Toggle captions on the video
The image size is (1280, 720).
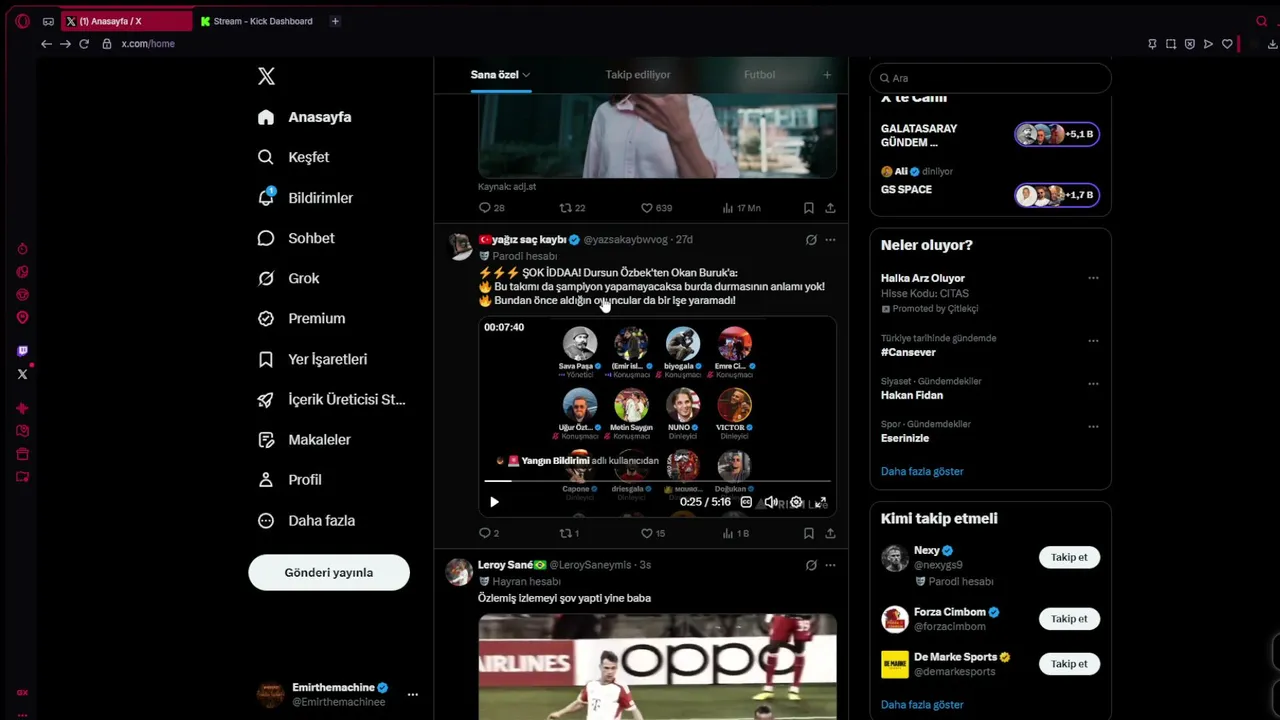coord(746,502)
